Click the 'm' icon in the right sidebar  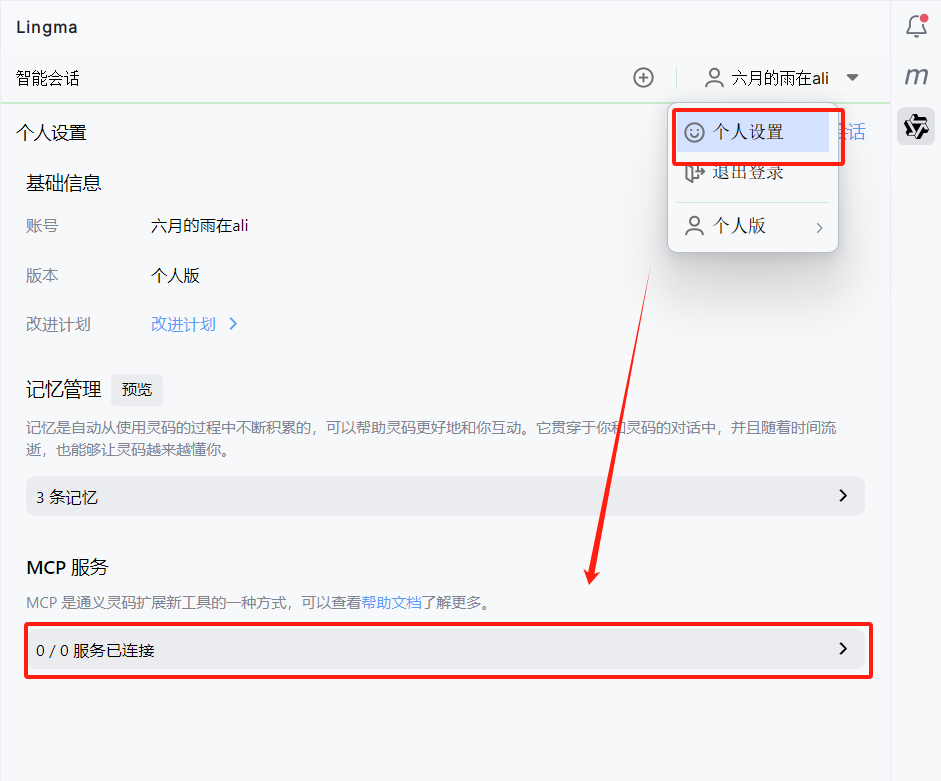pyautogui.click(x=916, y=75)
